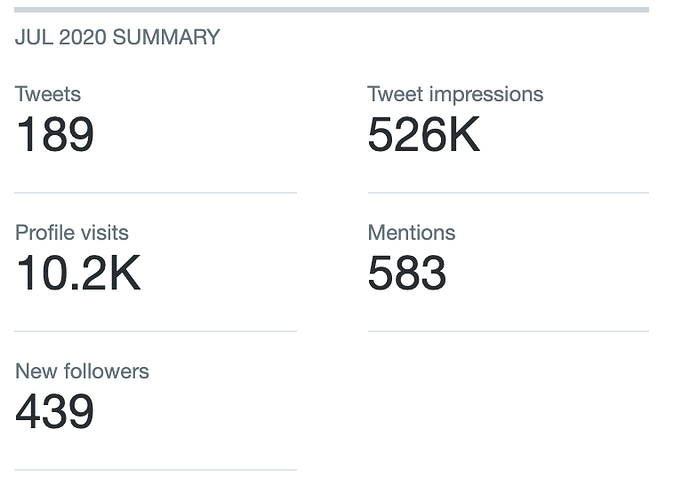This screenshot has height=485, width=690.
Task: Open the 583 mentions count
Action: [x=407, y=273]
